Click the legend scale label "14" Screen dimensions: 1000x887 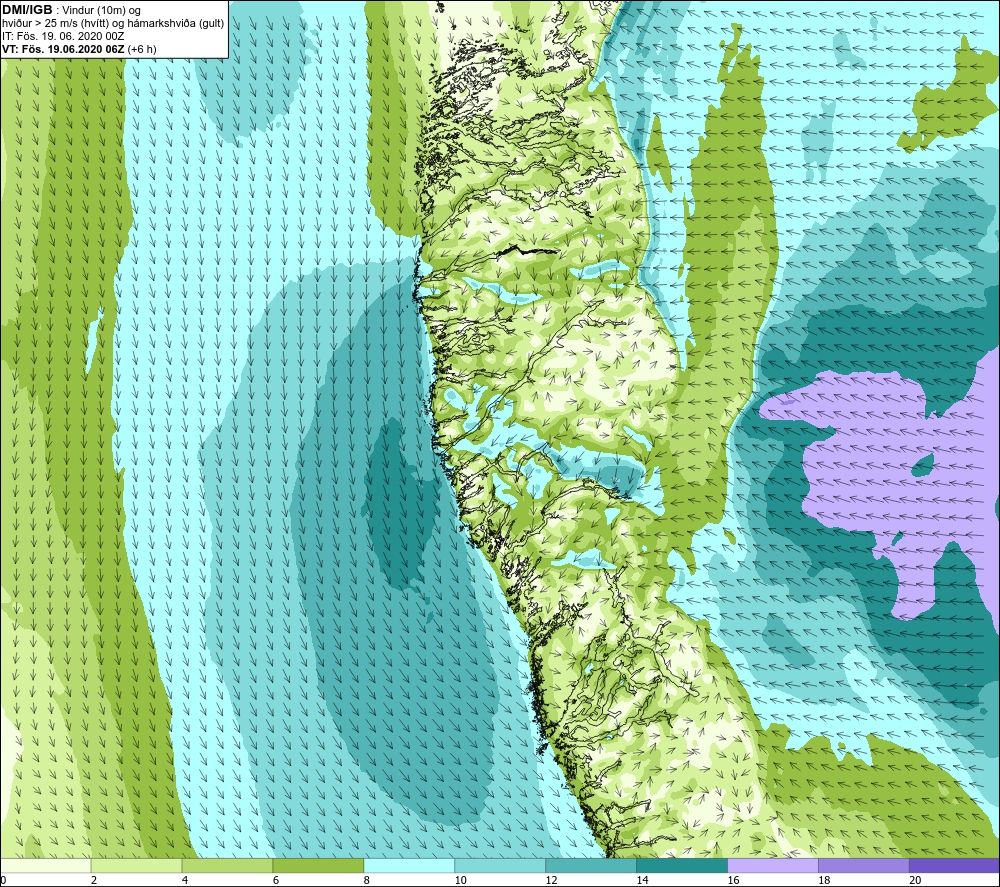tap(642, 880)
